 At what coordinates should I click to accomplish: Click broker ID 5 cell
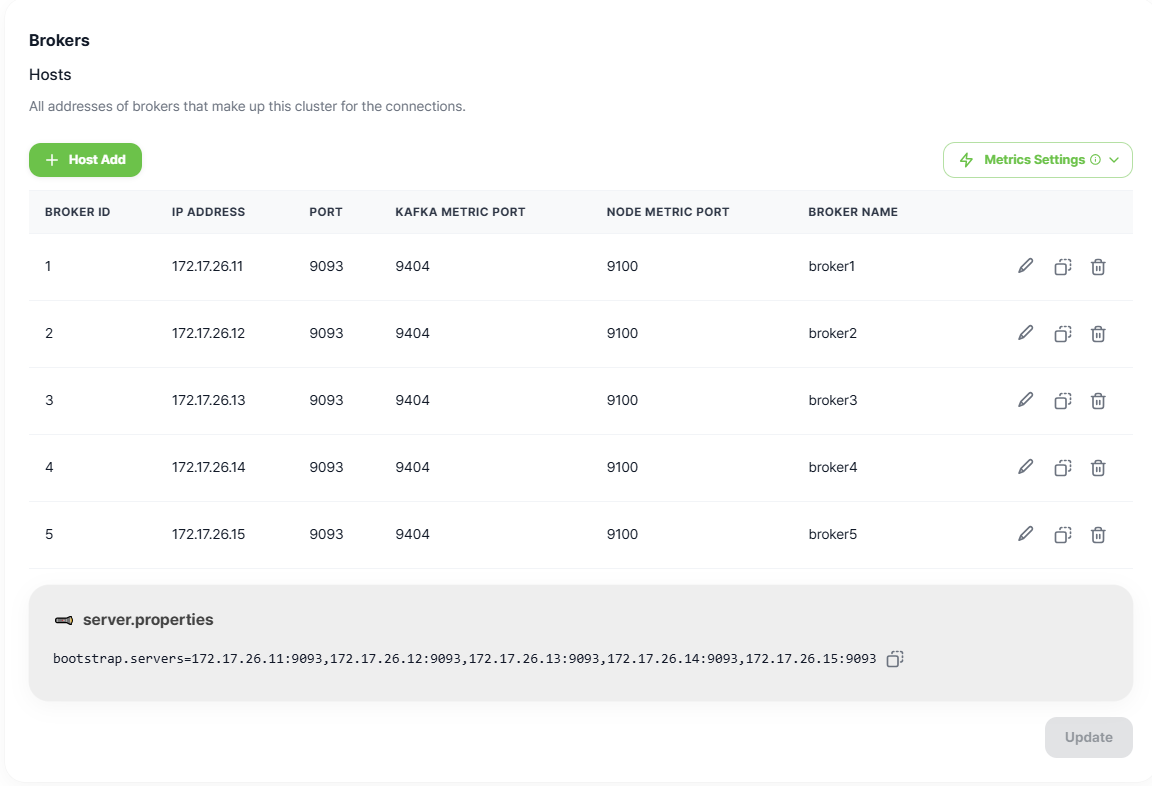(49, 533)
